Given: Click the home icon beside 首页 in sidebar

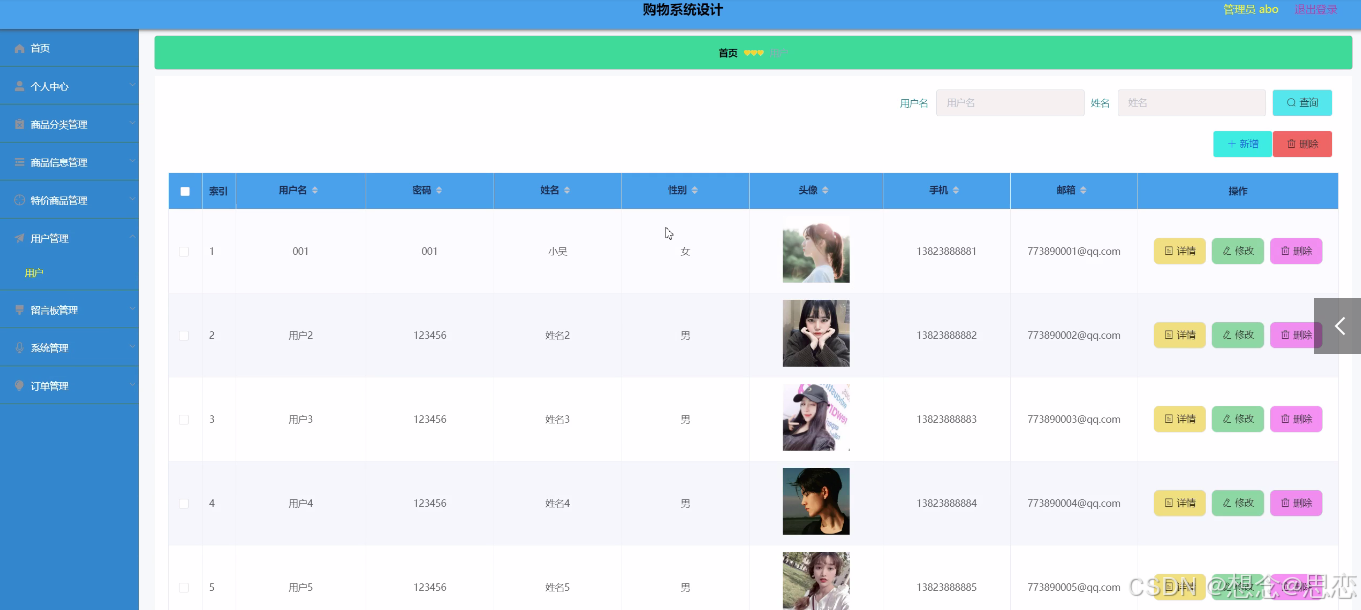Looking at the screenshot, I should coord(19,48).
